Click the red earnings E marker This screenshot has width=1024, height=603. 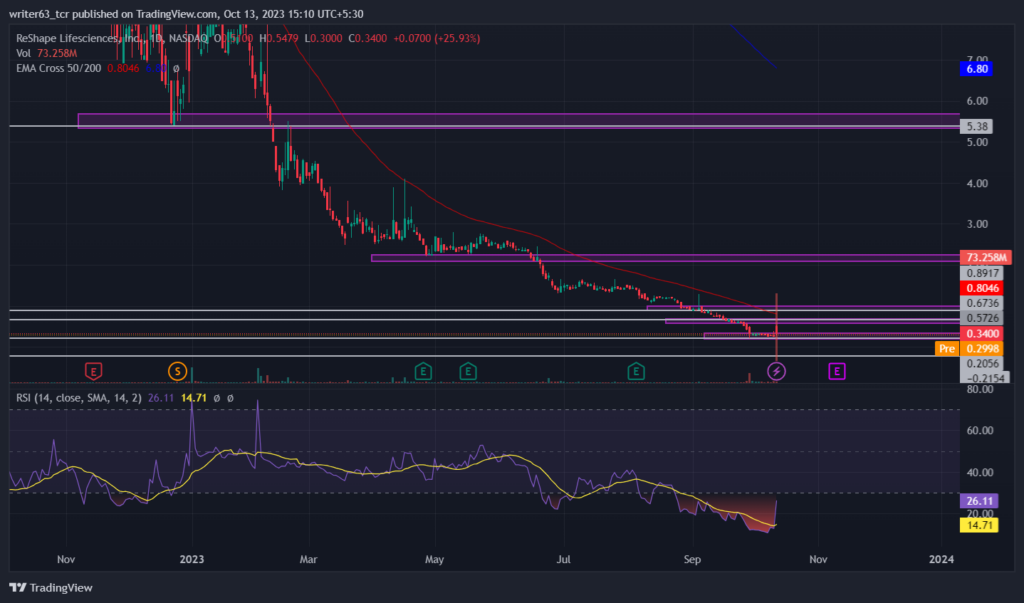93,372
